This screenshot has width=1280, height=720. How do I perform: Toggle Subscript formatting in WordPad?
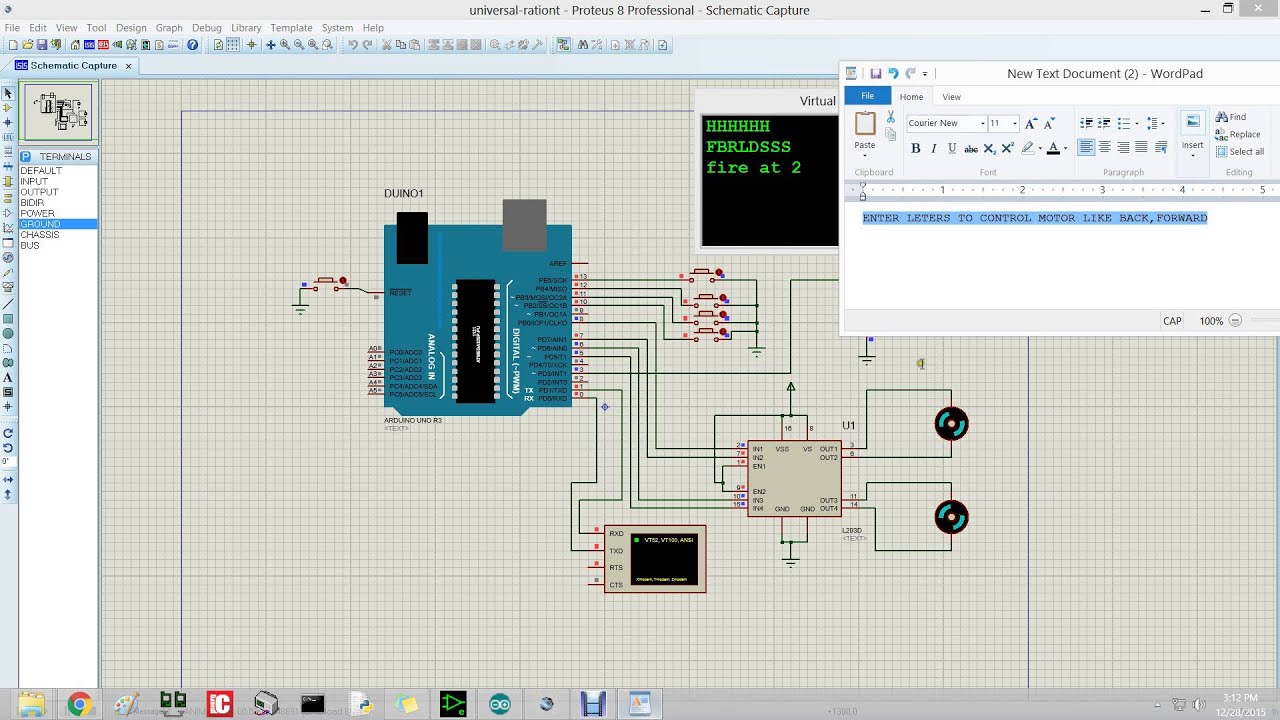(x=989, y=148)
